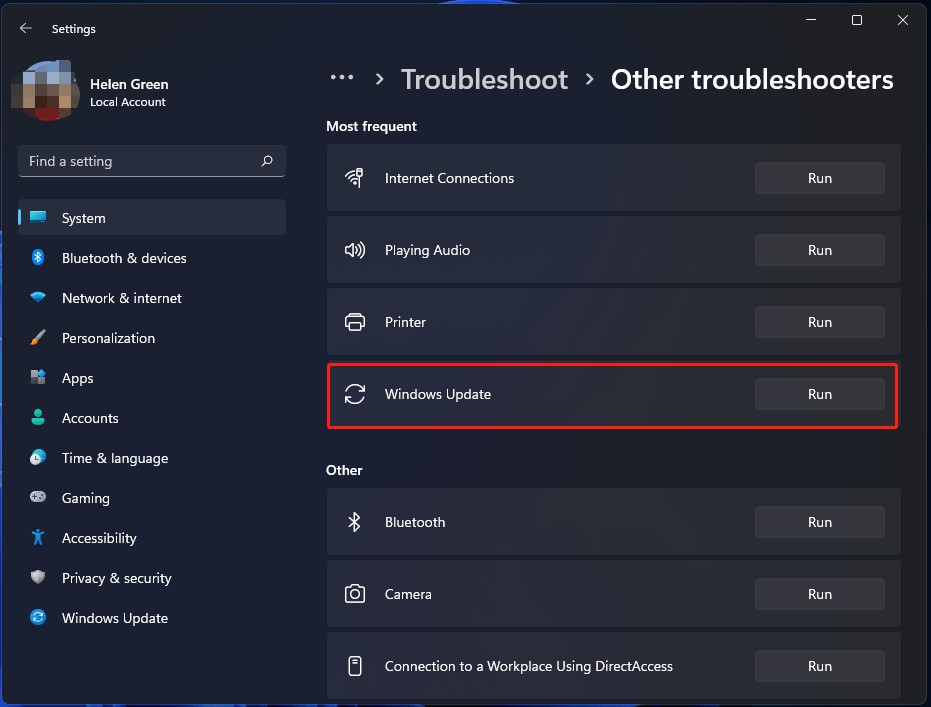Click the Windows Update sidebar sync icon
931x707 pixels.
[38, 617]
